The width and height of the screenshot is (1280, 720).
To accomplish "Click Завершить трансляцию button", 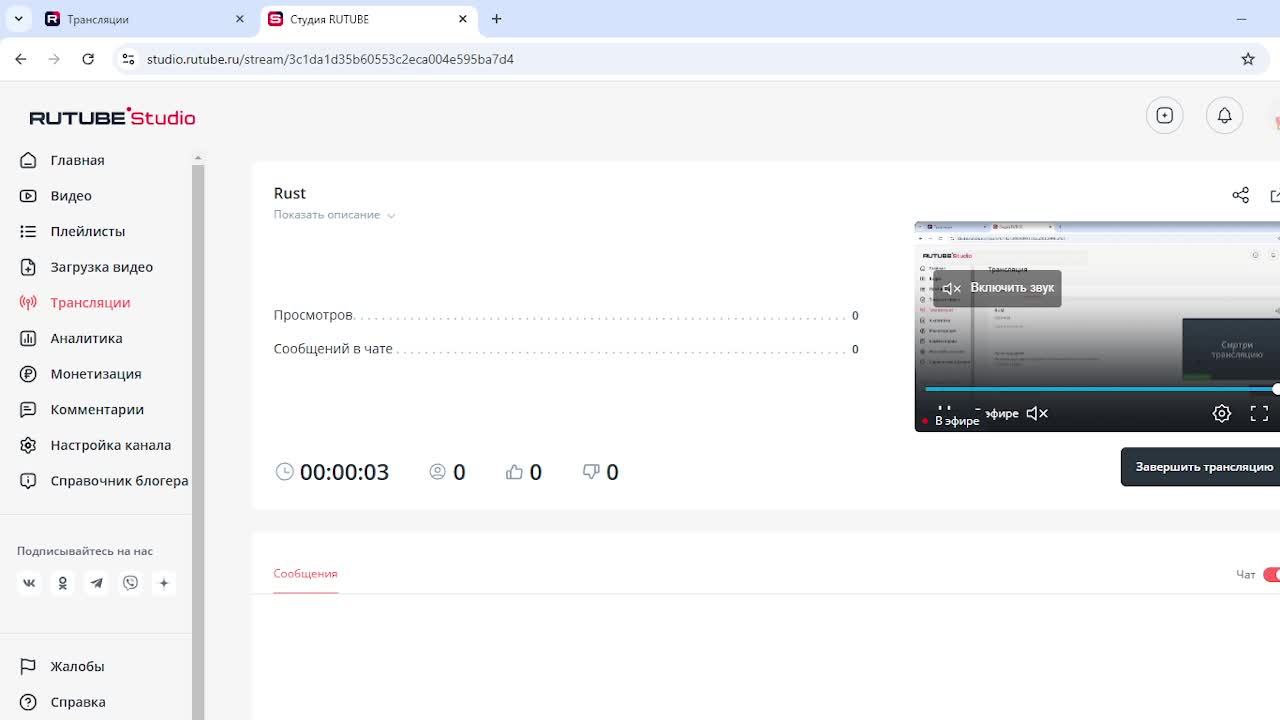I will 1200,467.
